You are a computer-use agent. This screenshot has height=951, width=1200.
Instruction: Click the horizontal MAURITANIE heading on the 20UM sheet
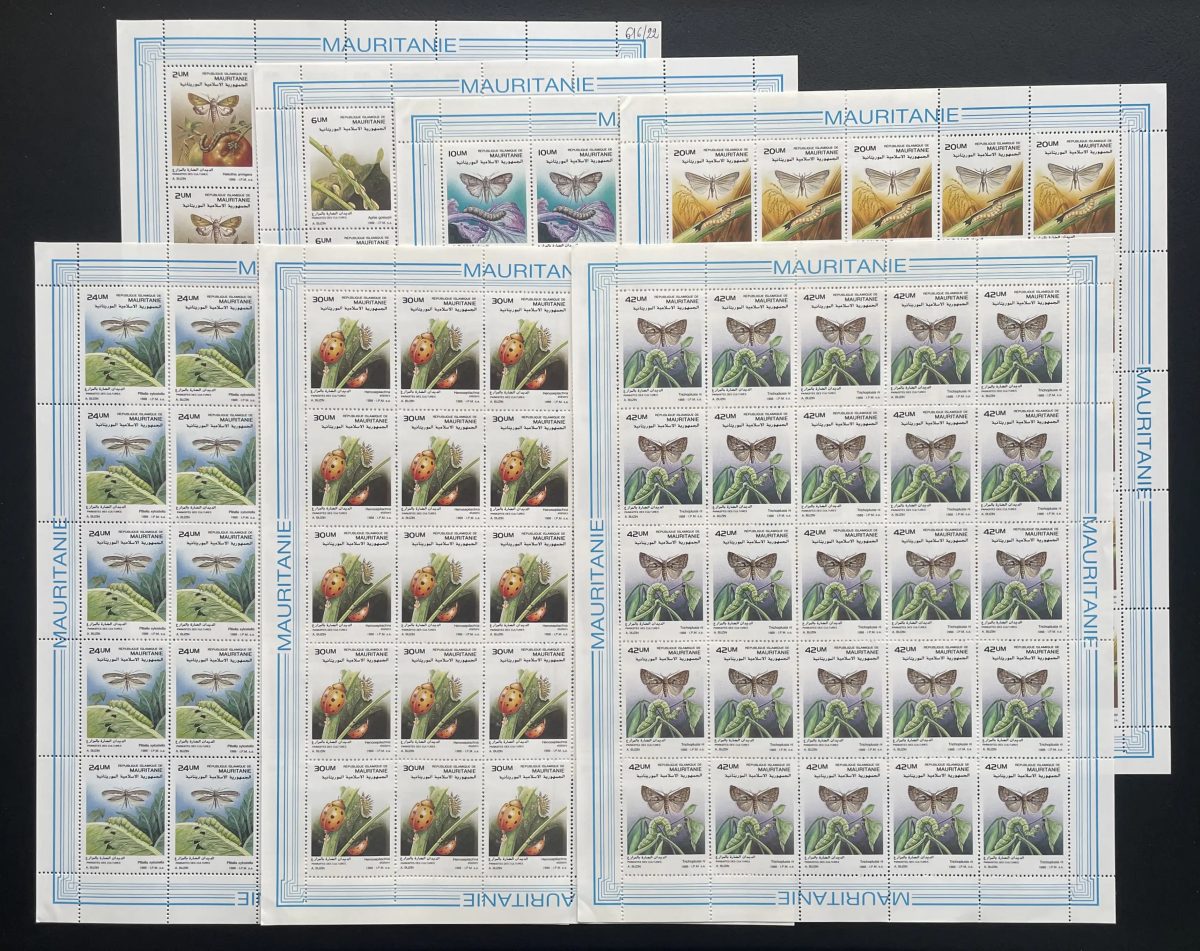click(x=890, y=117)
